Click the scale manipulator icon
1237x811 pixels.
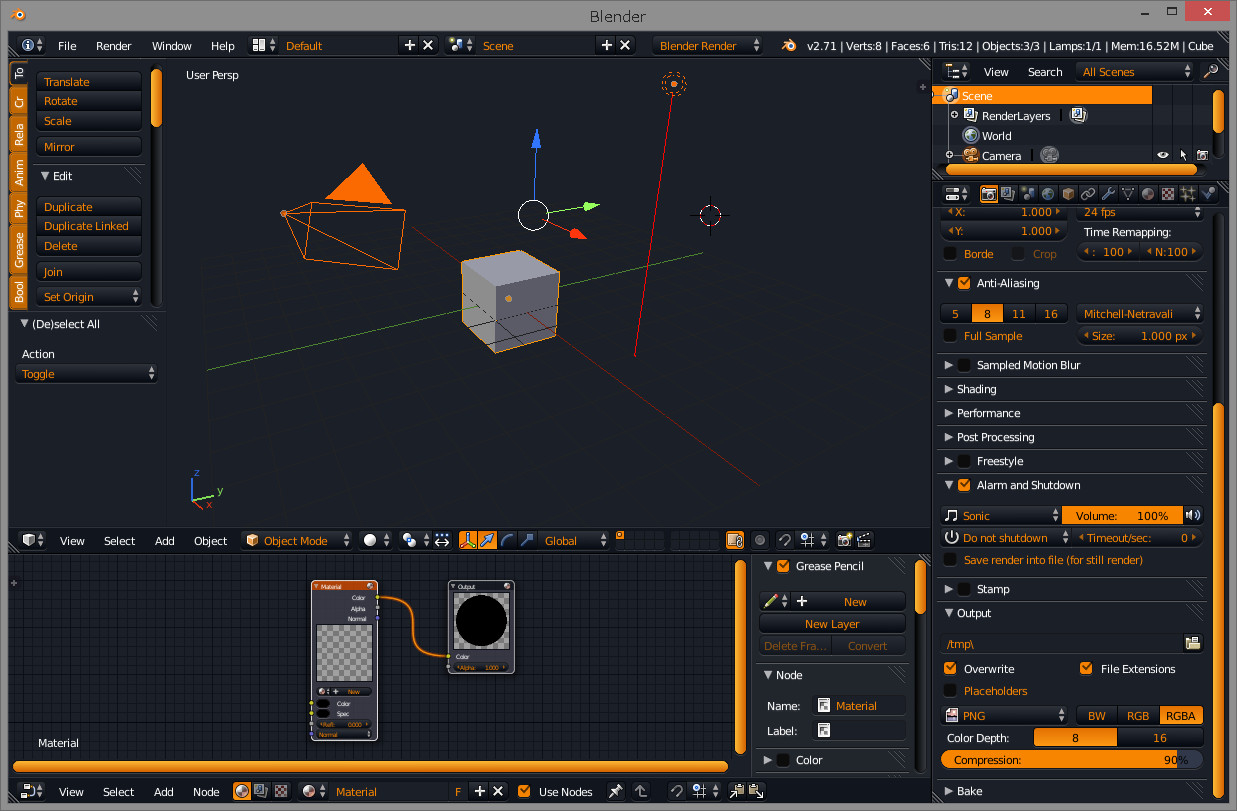527,540
